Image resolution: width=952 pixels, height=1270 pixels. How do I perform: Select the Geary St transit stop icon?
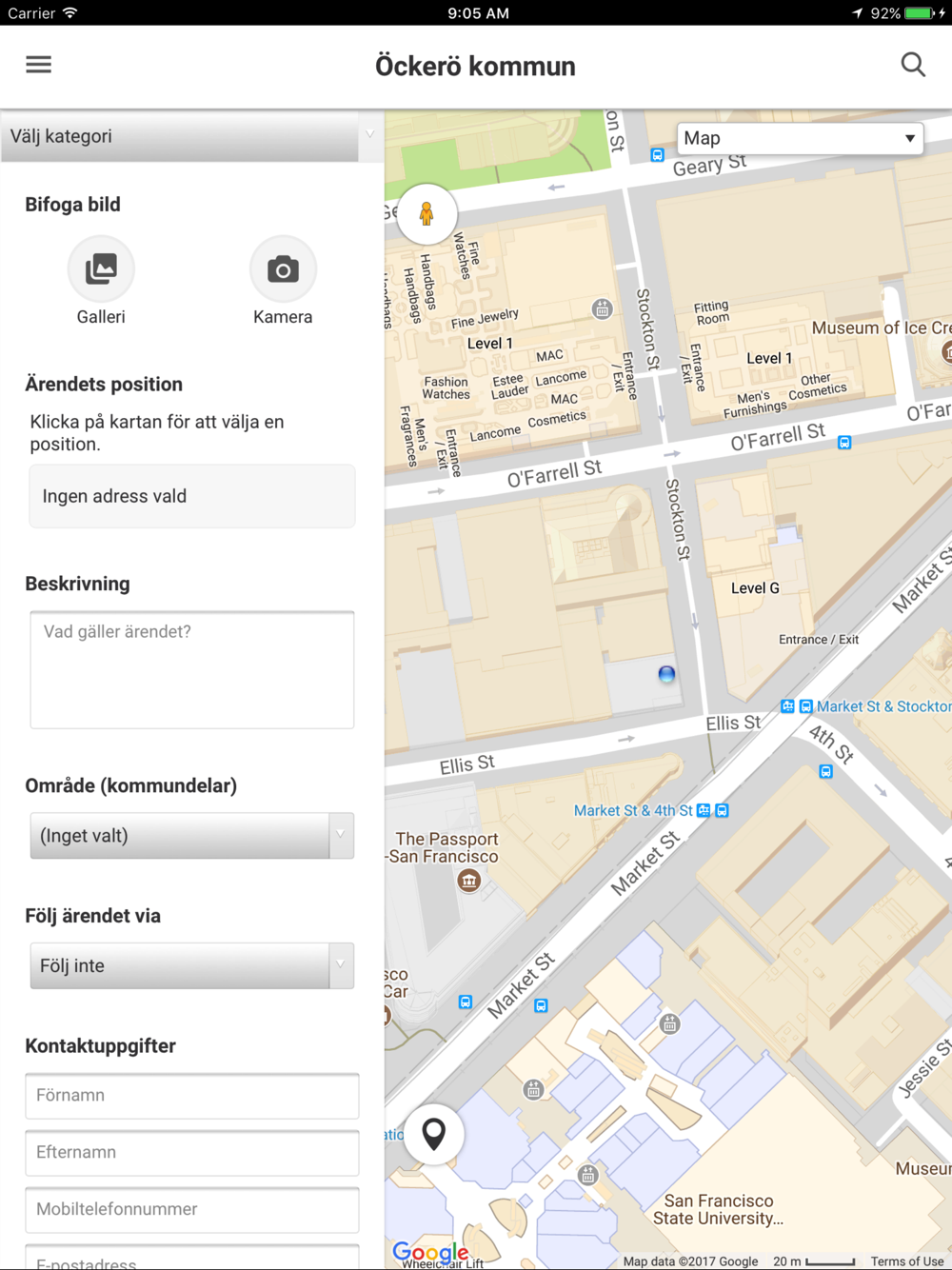pyautogui.click(x=657, y=155)
